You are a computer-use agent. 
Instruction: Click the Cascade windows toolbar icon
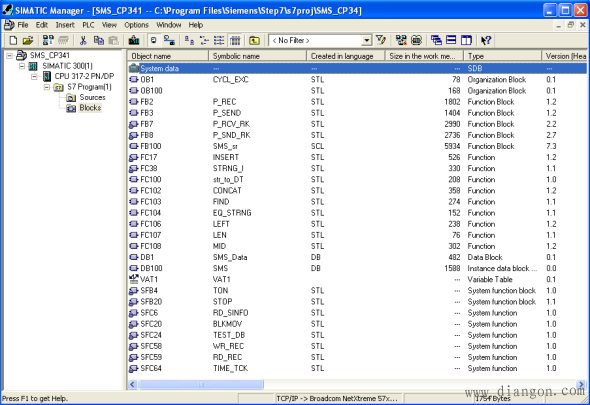(436, 40)
